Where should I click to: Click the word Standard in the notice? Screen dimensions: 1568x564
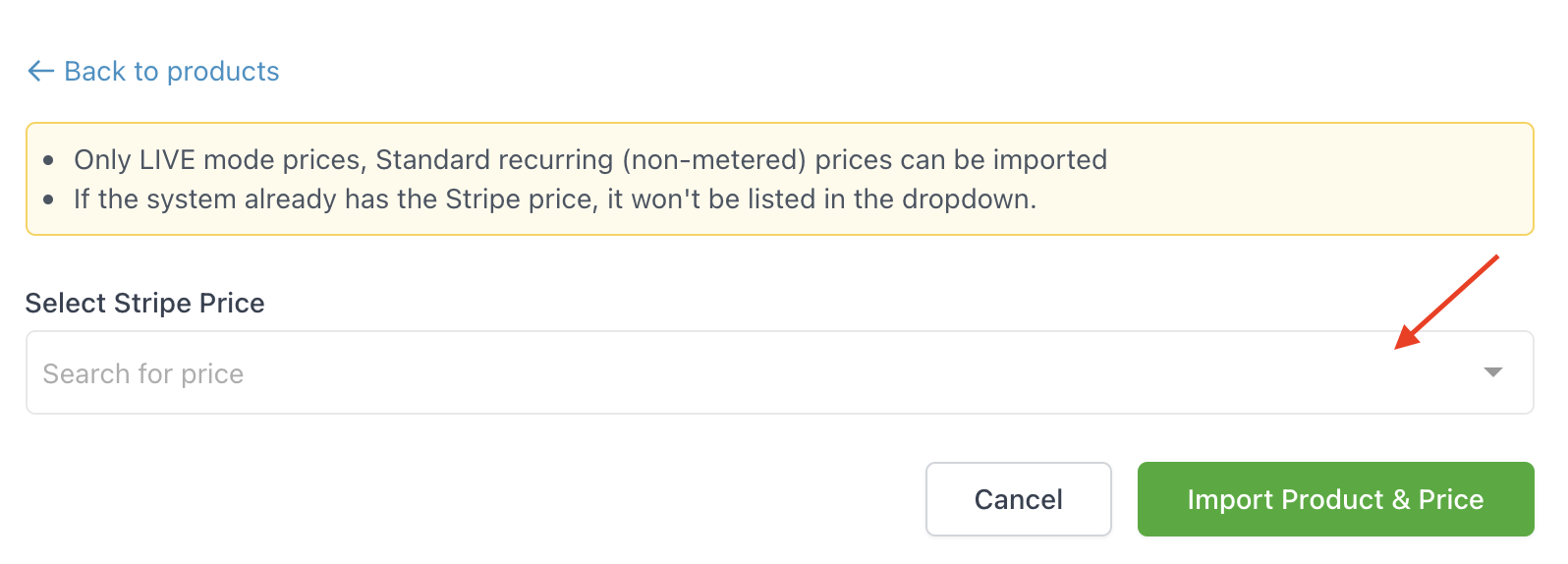(432, 159)
